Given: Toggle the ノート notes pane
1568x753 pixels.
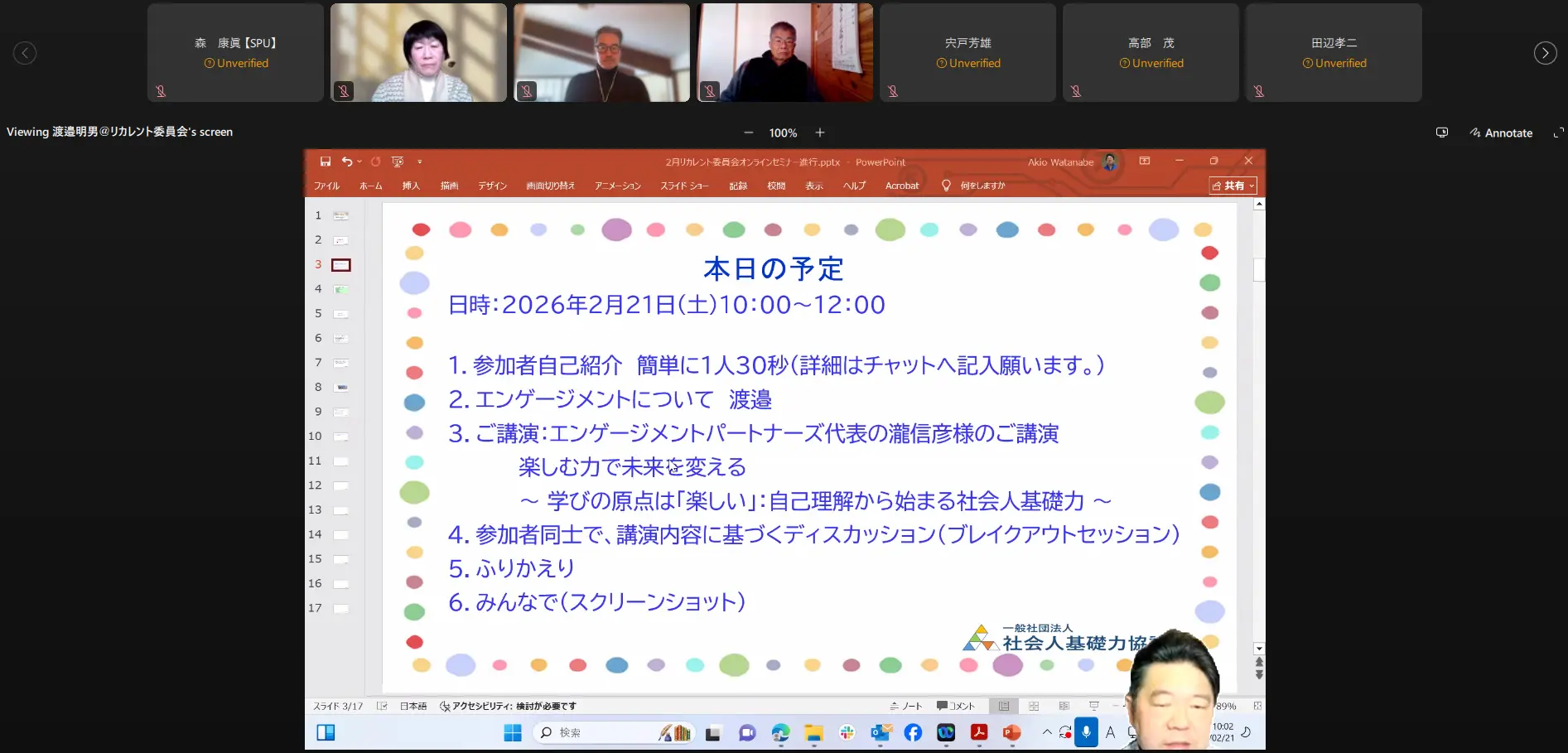Looking at the screenshot, I should (906, 706).
